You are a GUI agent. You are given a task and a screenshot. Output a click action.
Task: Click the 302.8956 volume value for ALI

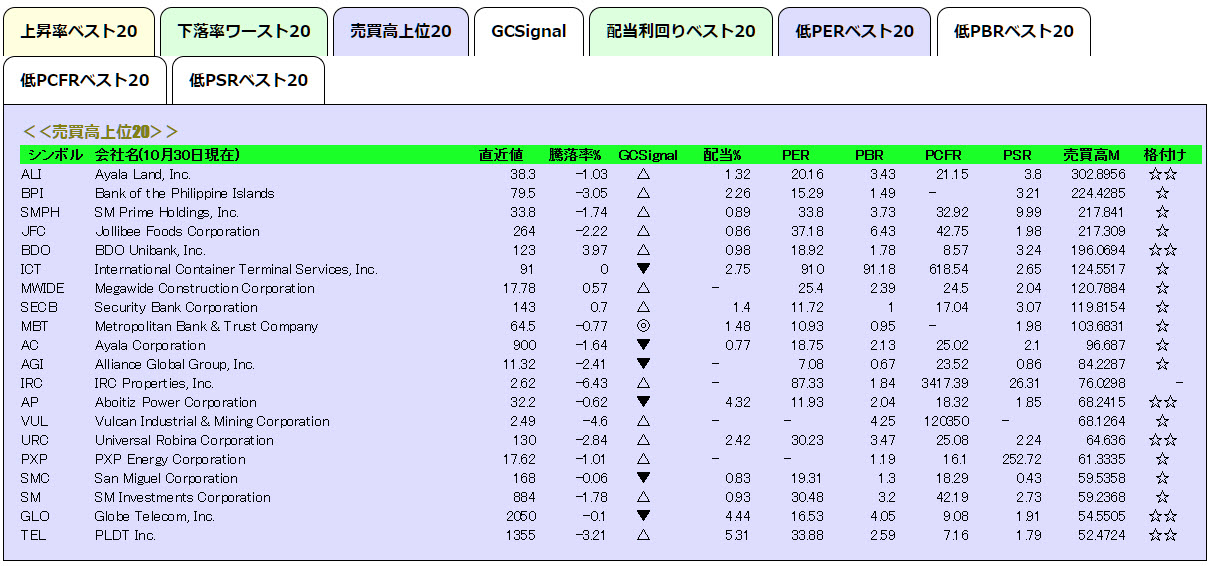tap(1098, 174)
